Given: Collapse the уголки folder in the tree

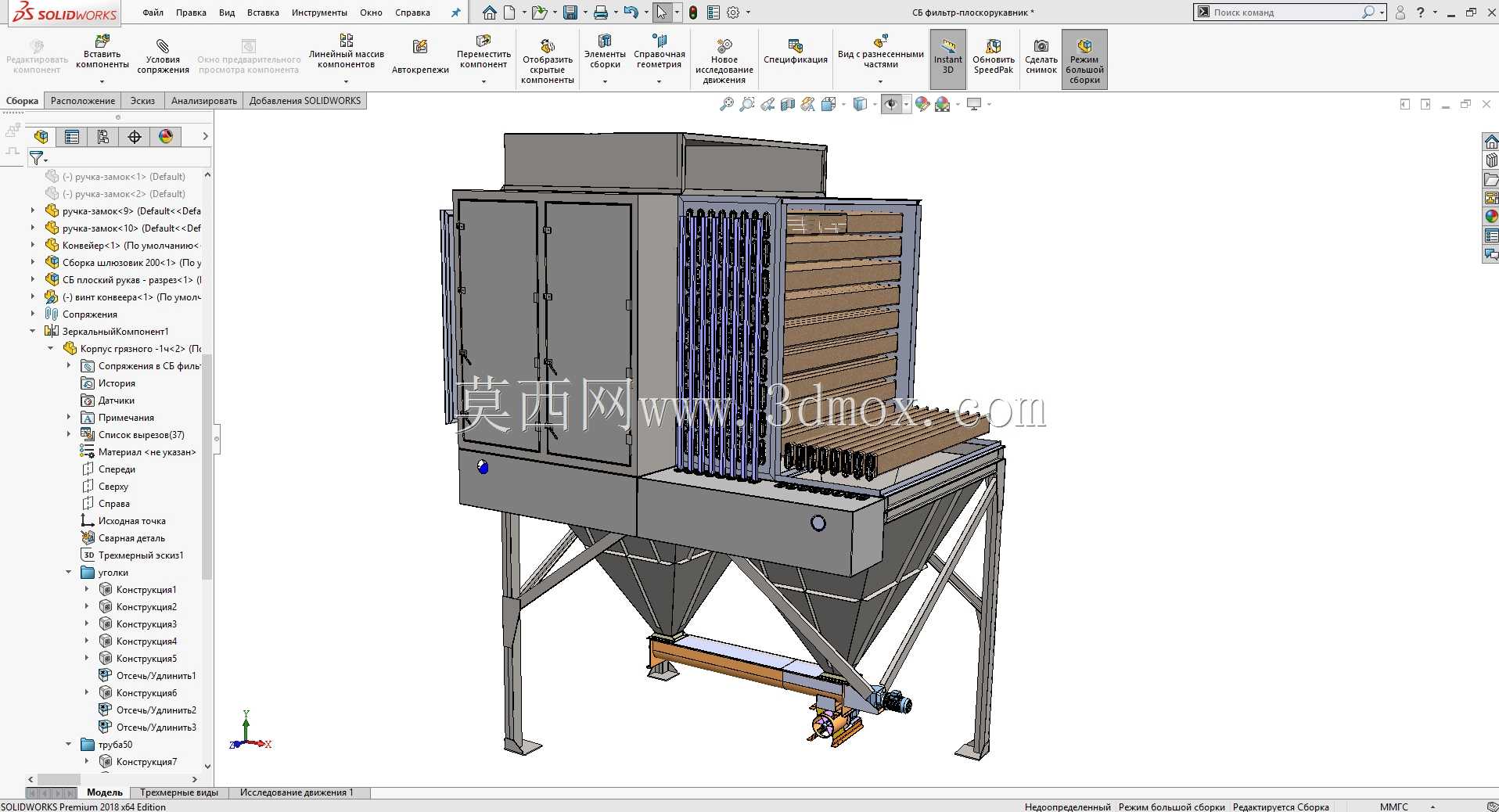Looking at the screenshot, I should pos(69,573).
